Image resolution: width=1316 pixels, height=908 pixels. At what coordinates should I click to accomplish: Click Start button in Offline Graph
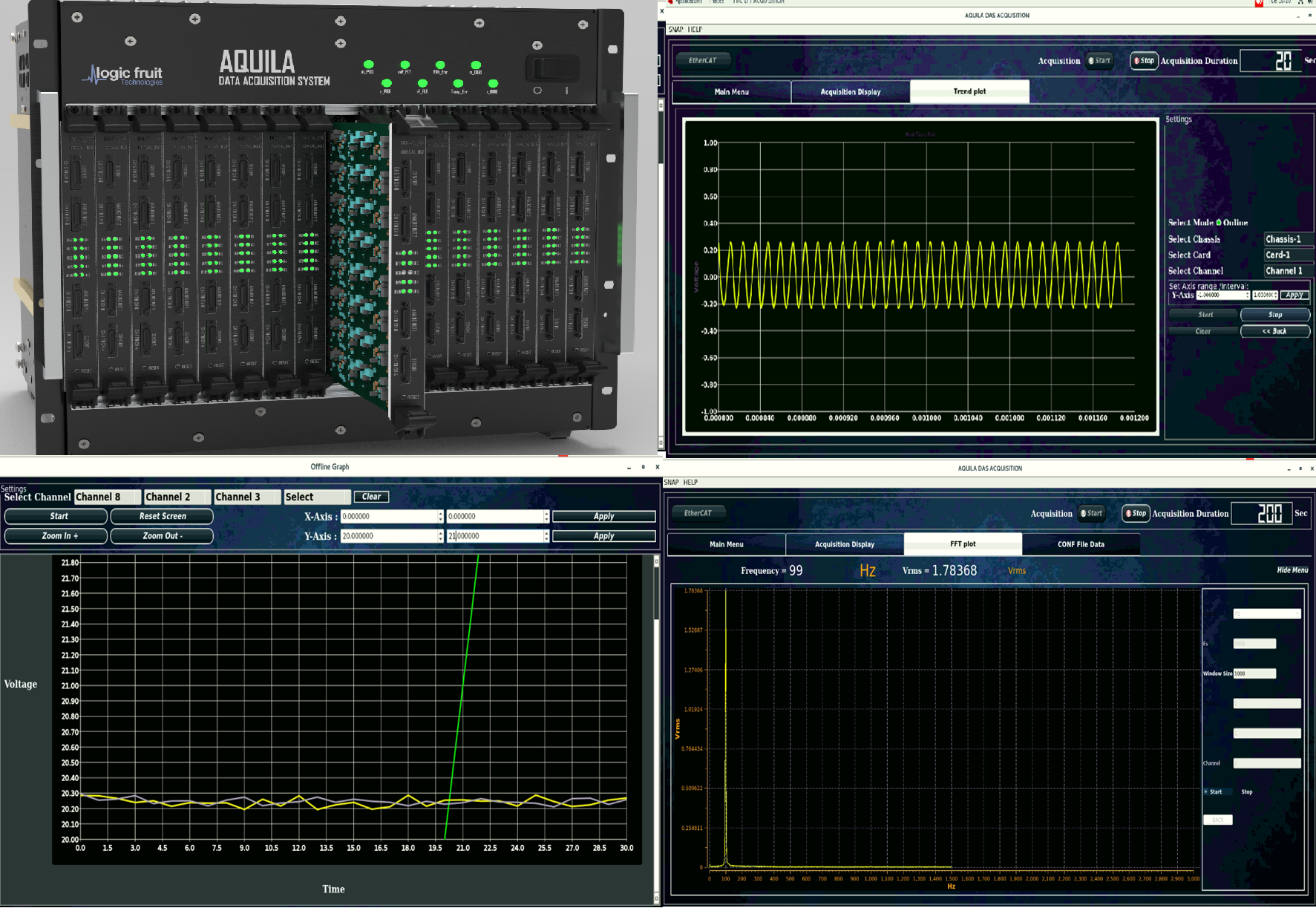tap(56, 516)
